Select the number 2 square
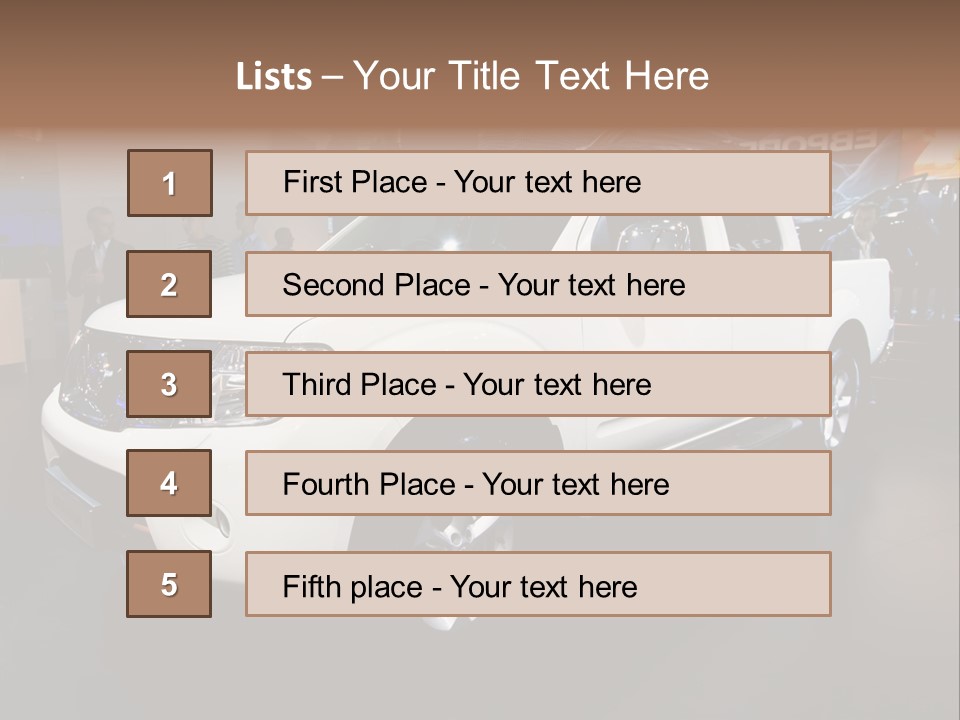Screen dimensions: 960x720 coord(169,284)
